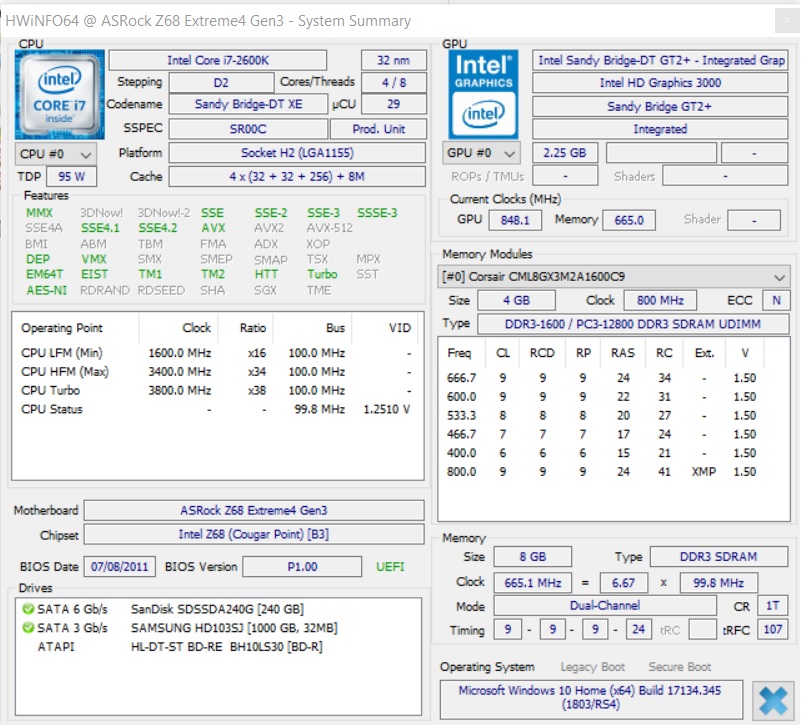The width and height of the screenshot is (801, 725).
Task: Click the SSE4.2 feature label
Action: (158, 228)
